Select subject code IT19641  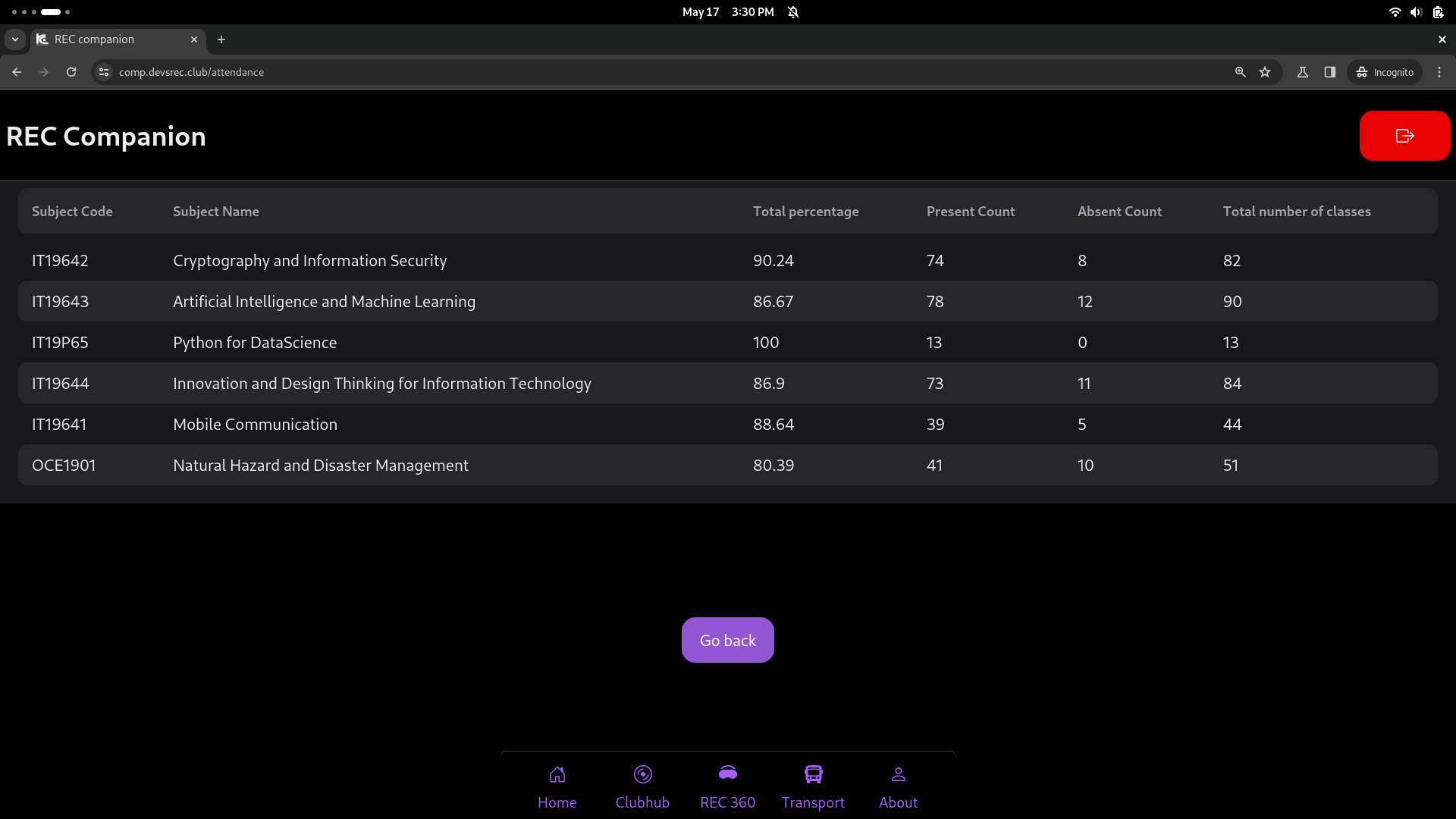point(59,425)
